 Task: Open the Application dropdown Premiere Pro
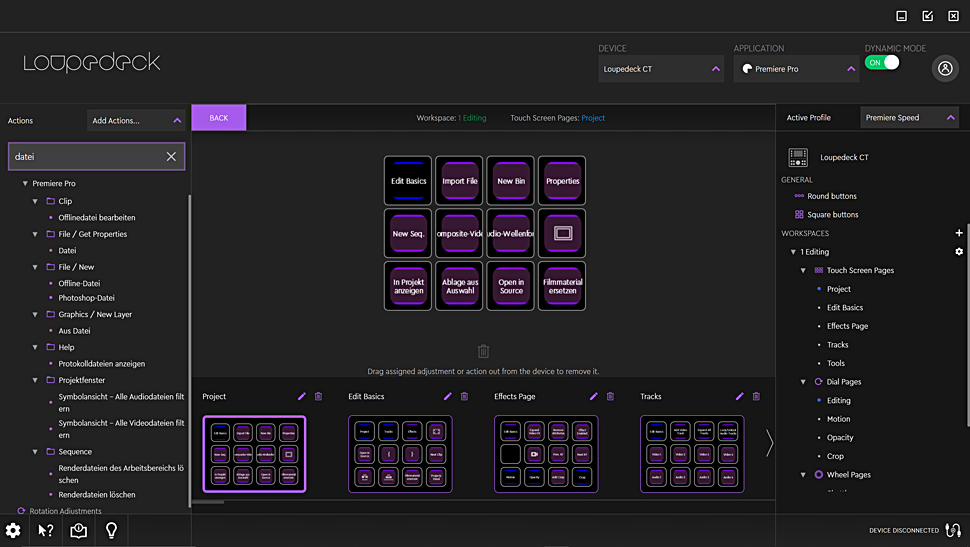tap(796, 69)
